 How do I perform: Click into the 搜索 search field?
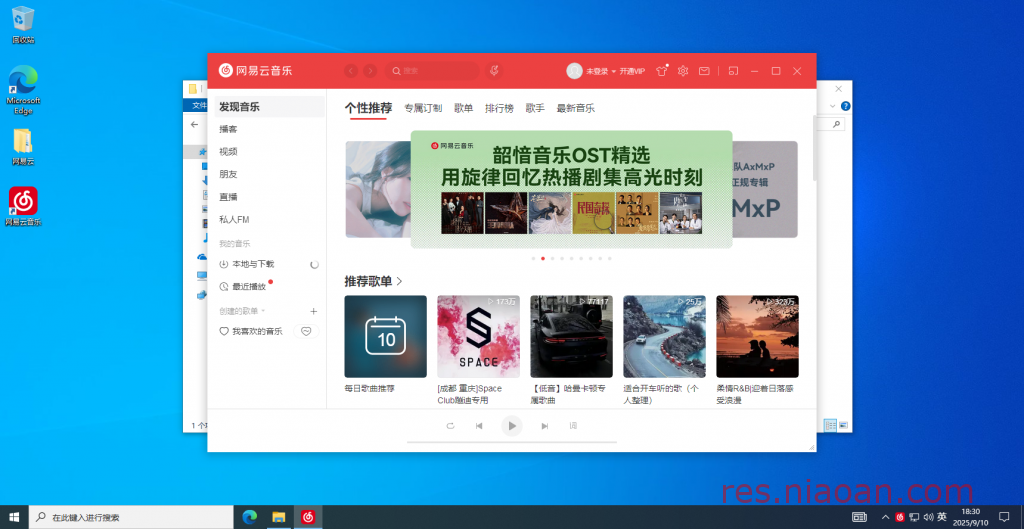(432, 71)
